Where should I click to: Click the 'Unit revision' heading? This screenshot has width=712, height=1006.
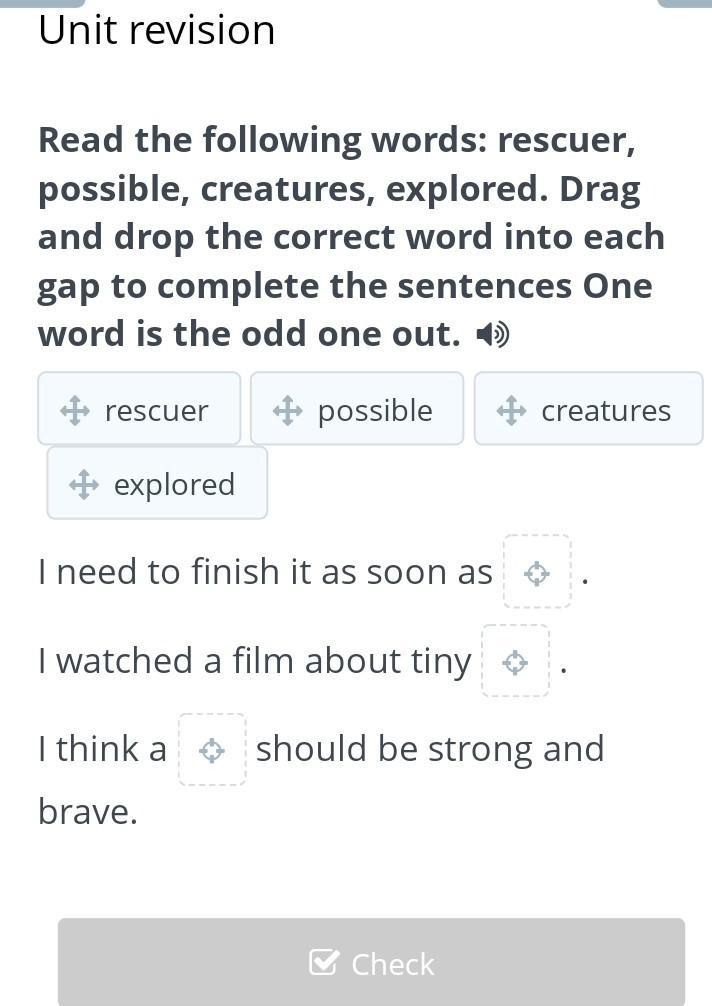point(157,30)
